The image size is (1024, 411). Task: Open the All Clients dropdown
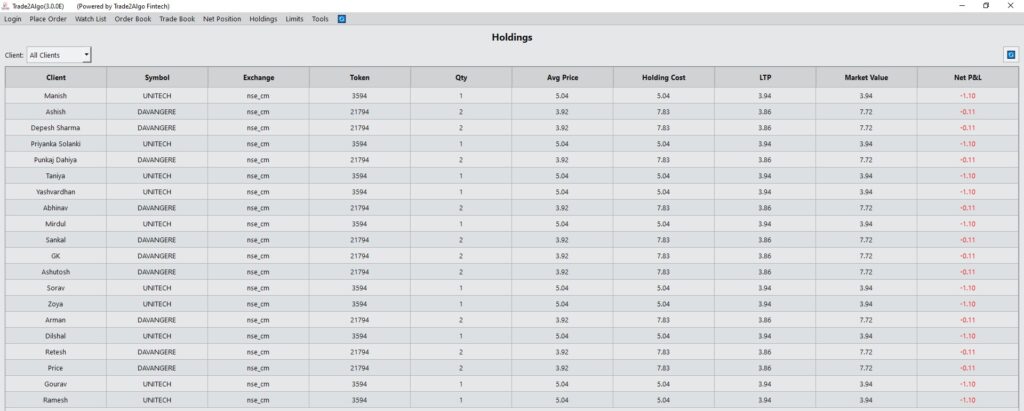59,56
